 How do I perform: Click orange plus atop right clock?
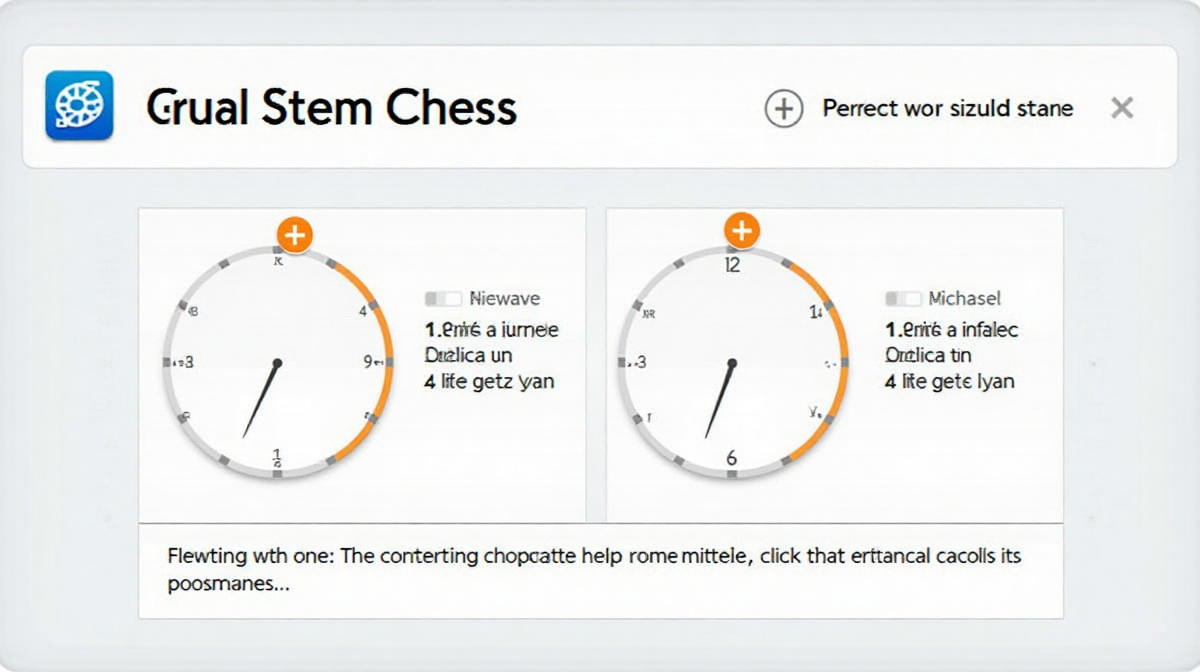(x=741, y=231)
